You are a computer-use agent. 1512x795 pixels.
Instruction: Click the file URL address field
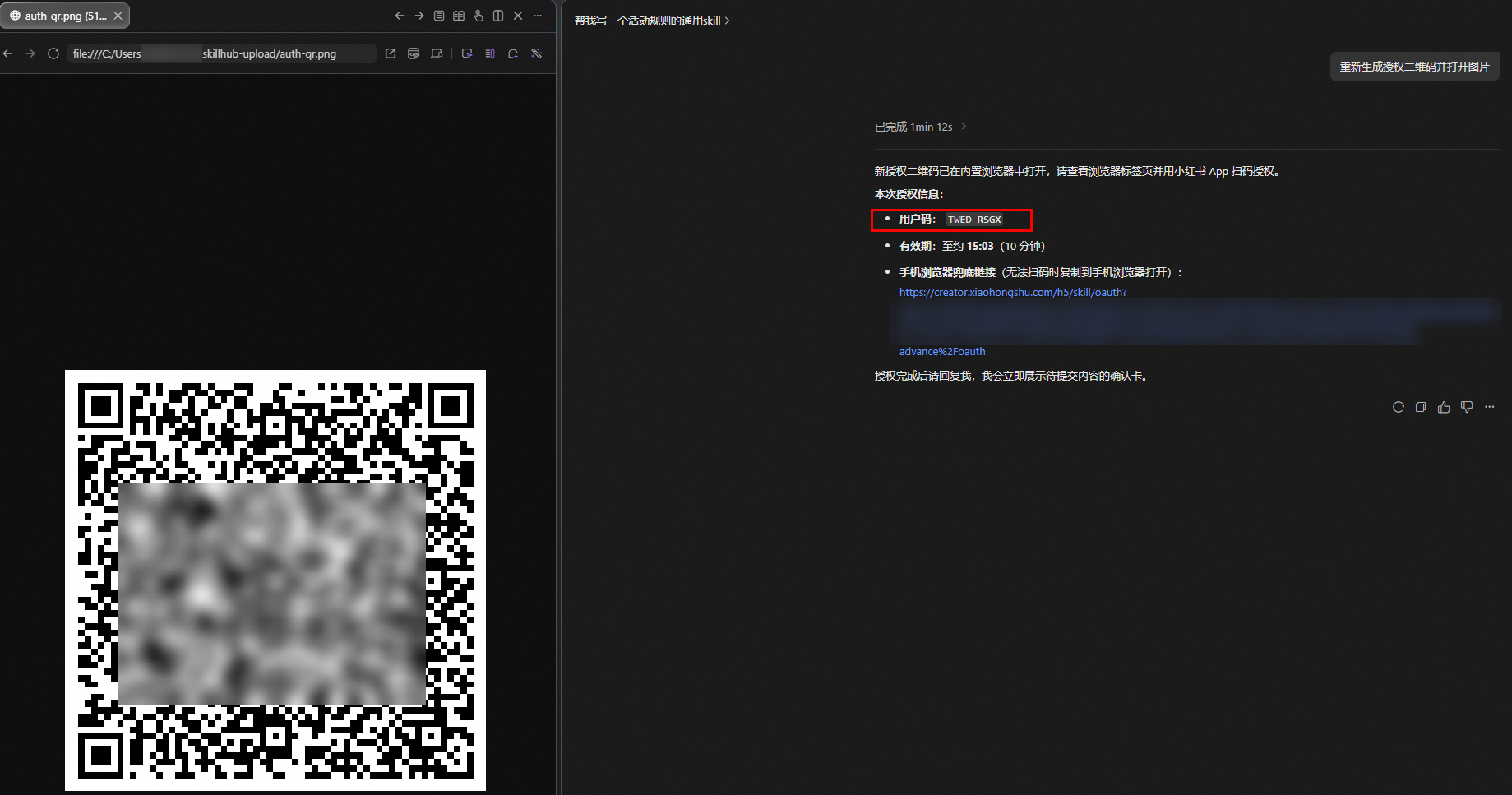pos(221,53)
